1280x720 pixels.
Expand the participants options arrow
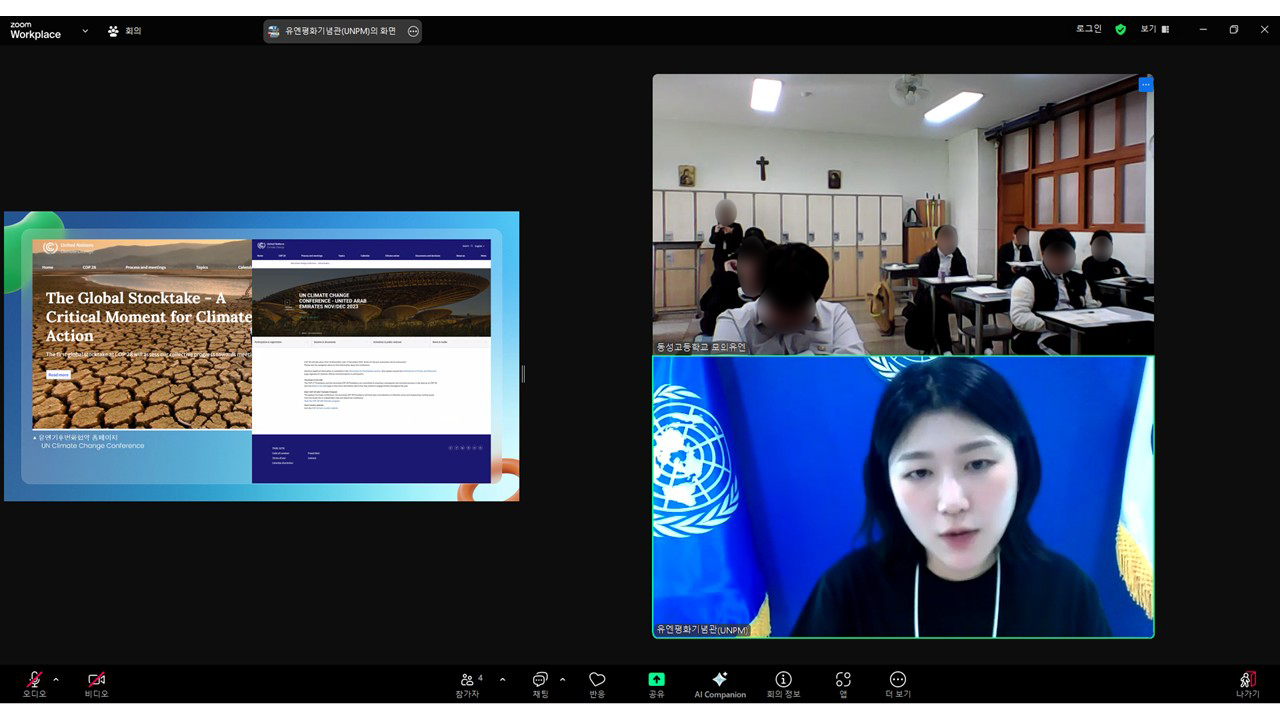(x=502, y=679)
